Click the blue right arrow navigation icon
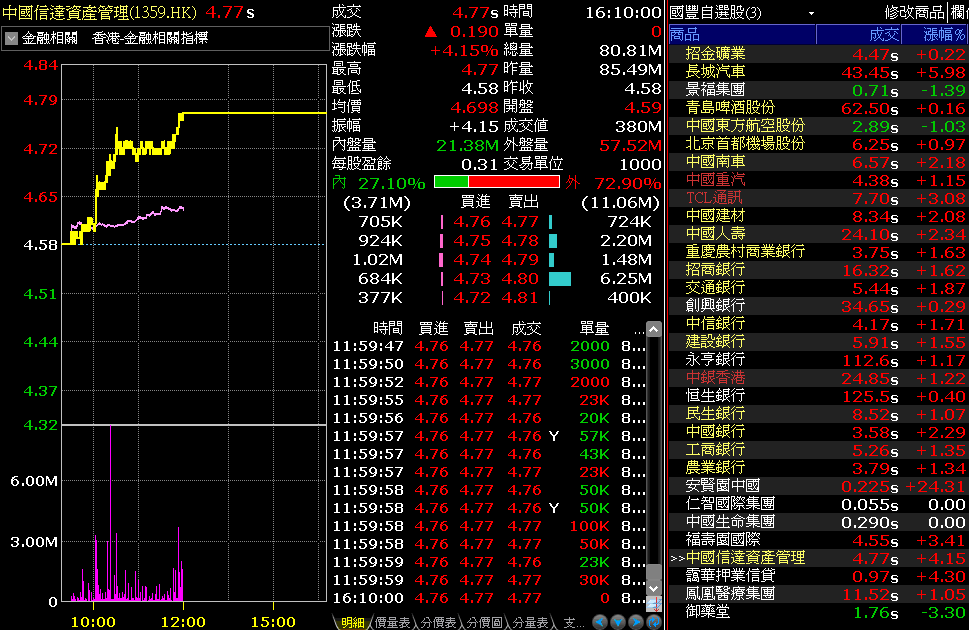 pyautogui.click(x=635, y=622)
